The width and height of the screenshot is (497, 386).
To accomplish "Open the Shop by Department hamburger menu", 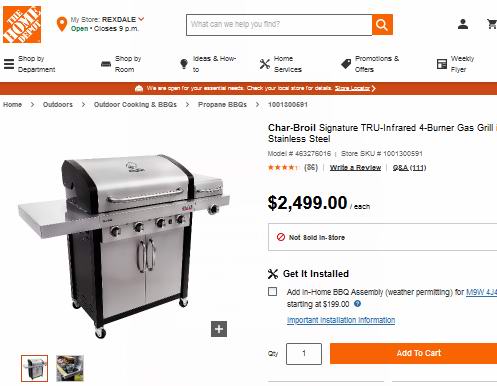I will point(9,64).
